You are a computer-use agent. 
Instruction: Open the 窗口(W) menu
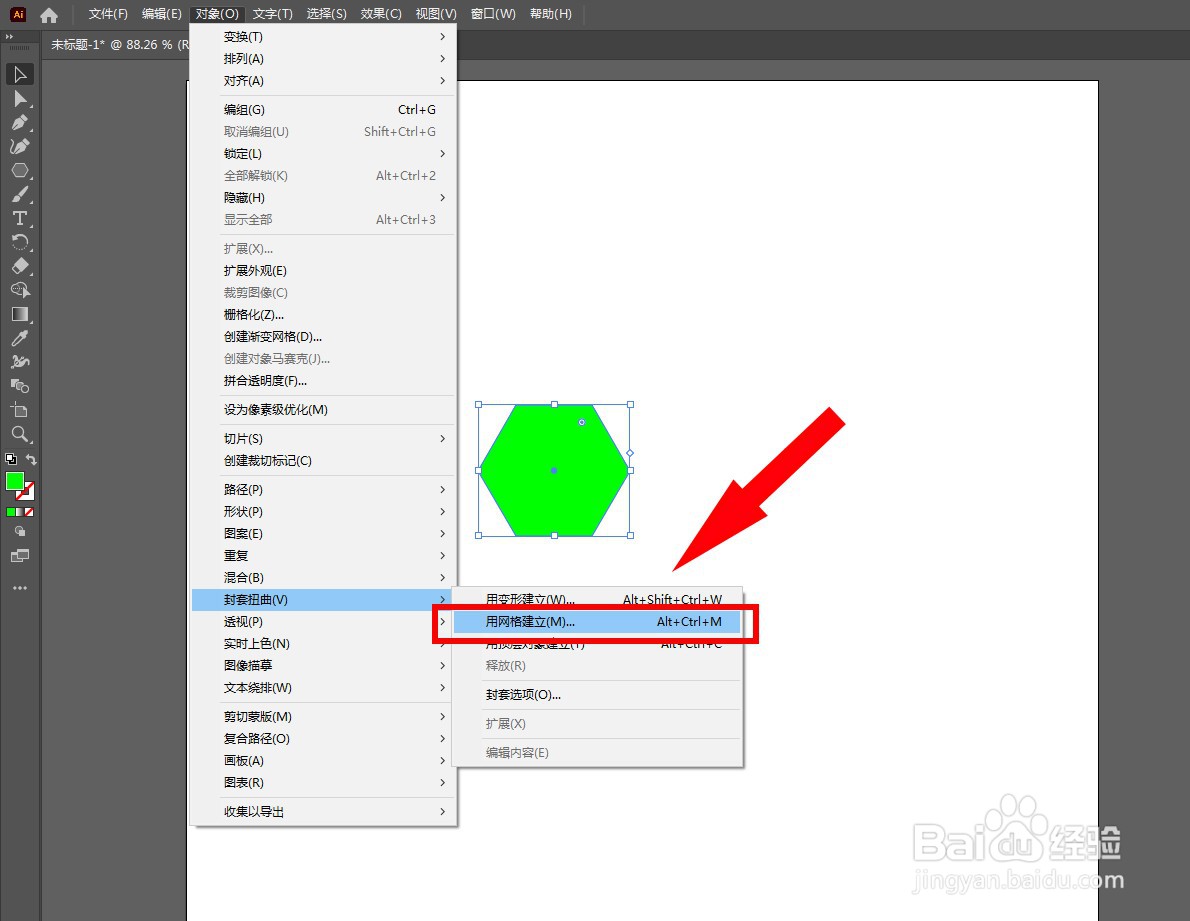pyautogui.click(x=493, y=14)
